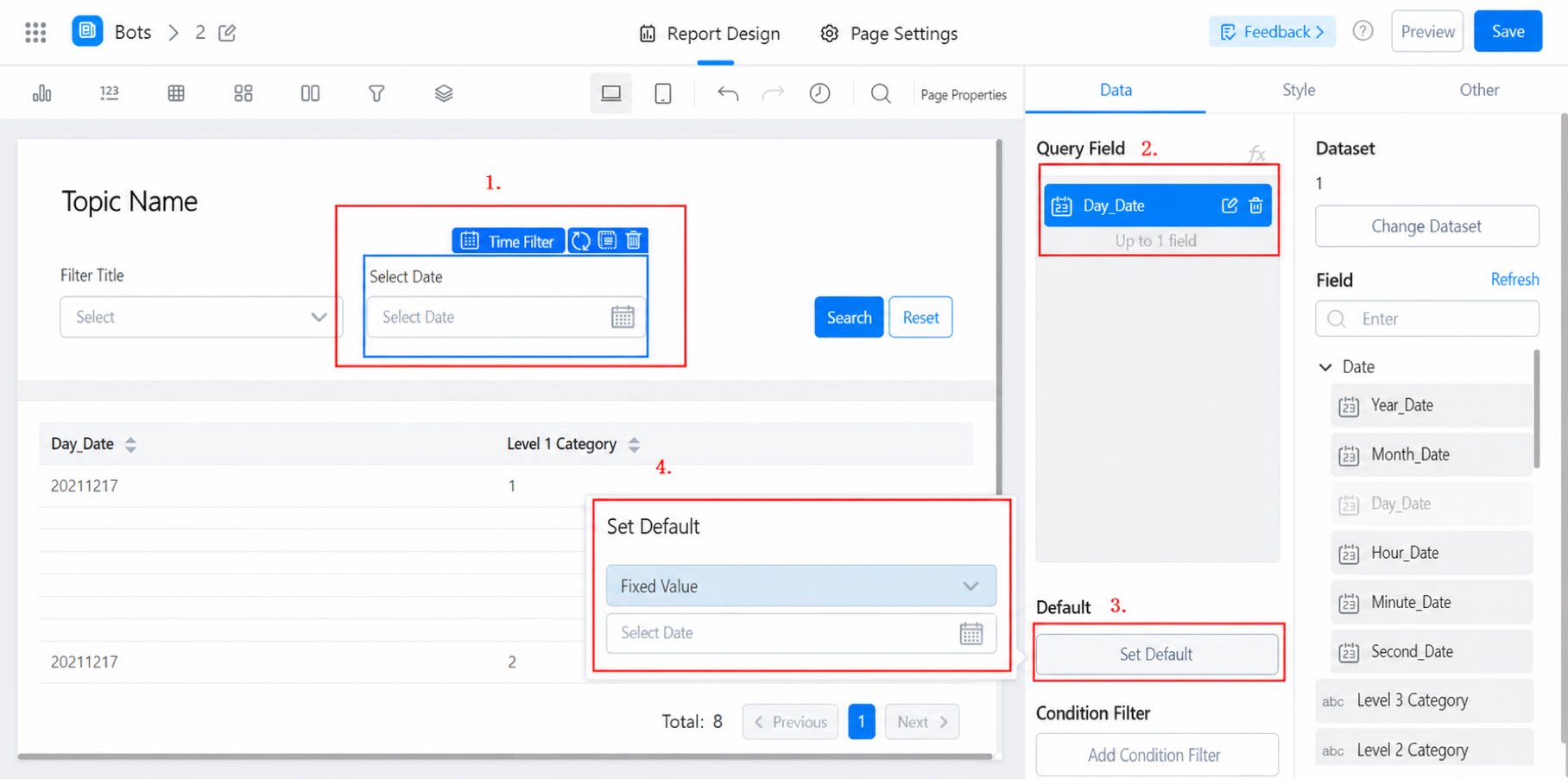Select the table component icon in toolbar
Image resolution: width=1568 pixels, height=779 pixels.
[176, 93]
